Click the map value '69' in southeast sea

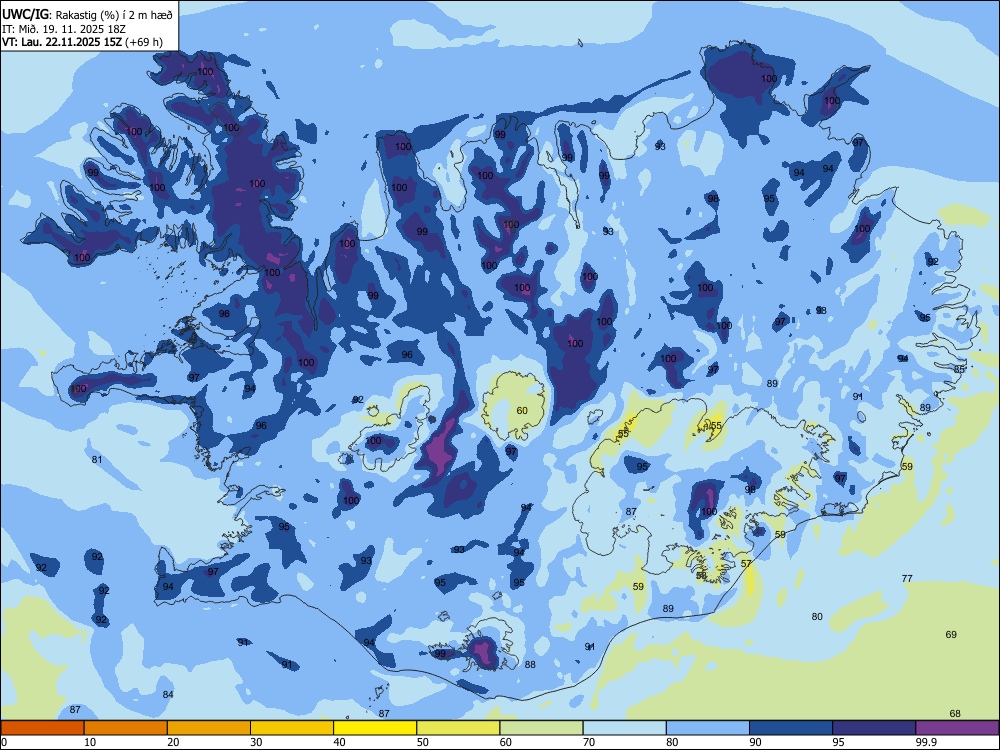[951, 635]
